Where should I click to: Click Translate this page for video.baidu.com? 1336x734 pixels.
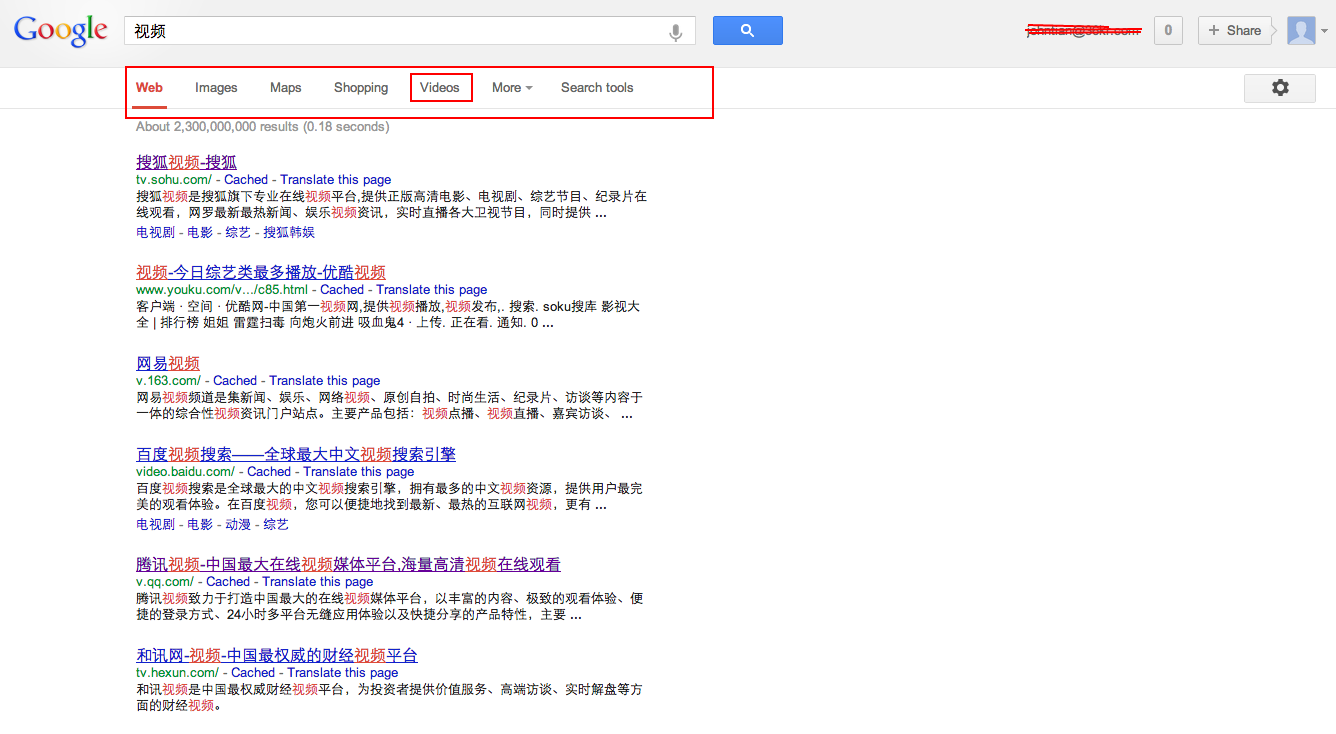pos(358,472)
